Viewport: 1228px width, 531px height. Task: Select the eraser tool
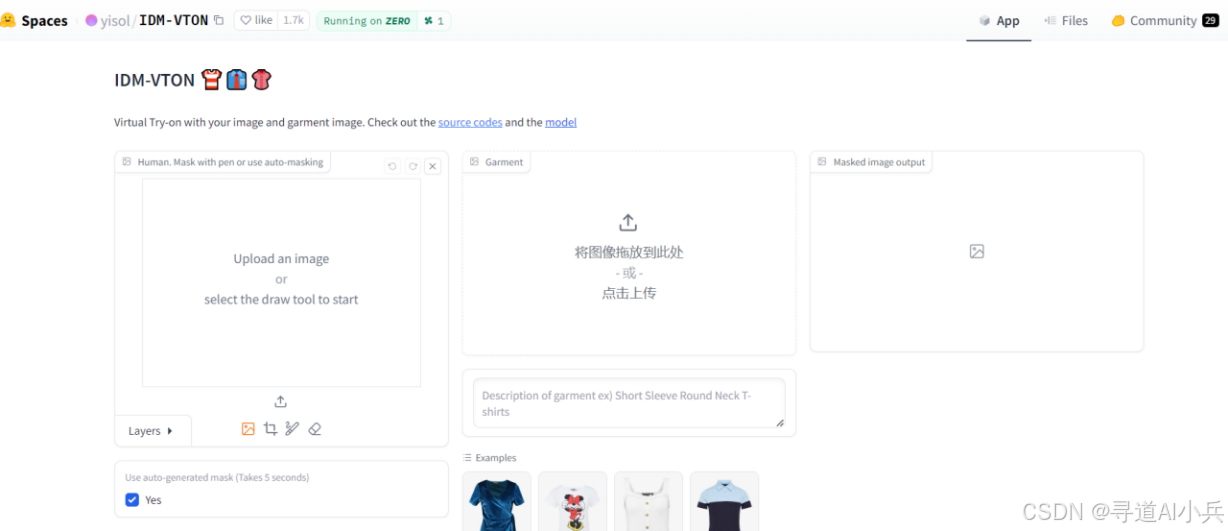click(x=314, y=429)
